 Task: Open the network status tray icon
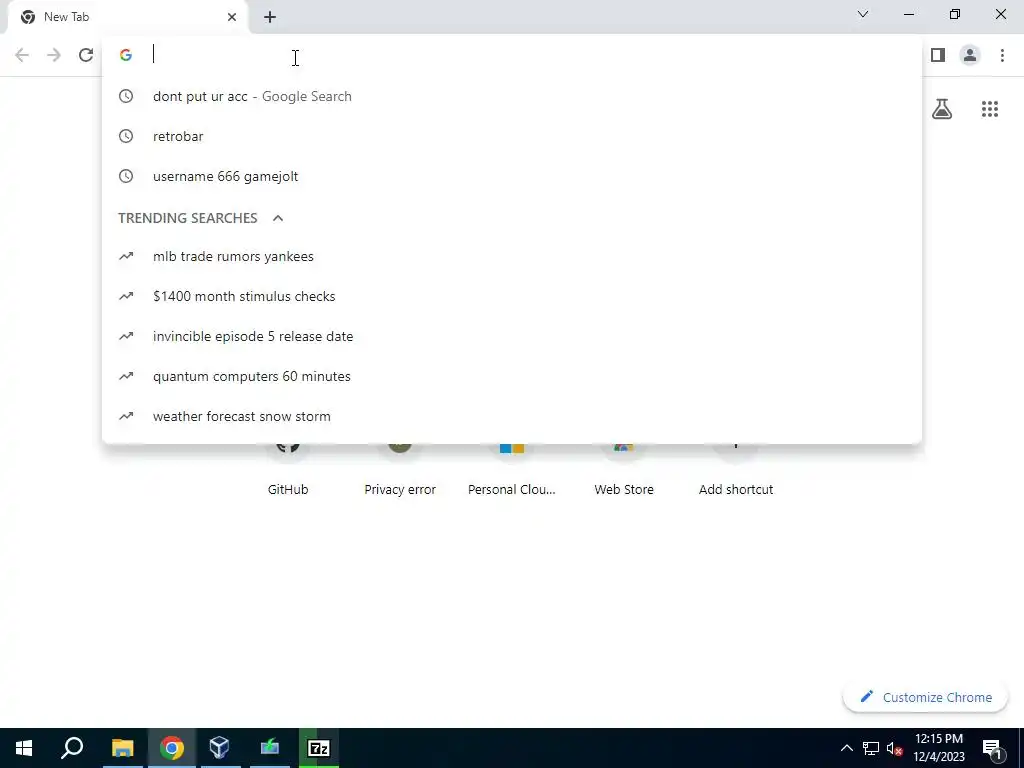(x=871, y=748)
